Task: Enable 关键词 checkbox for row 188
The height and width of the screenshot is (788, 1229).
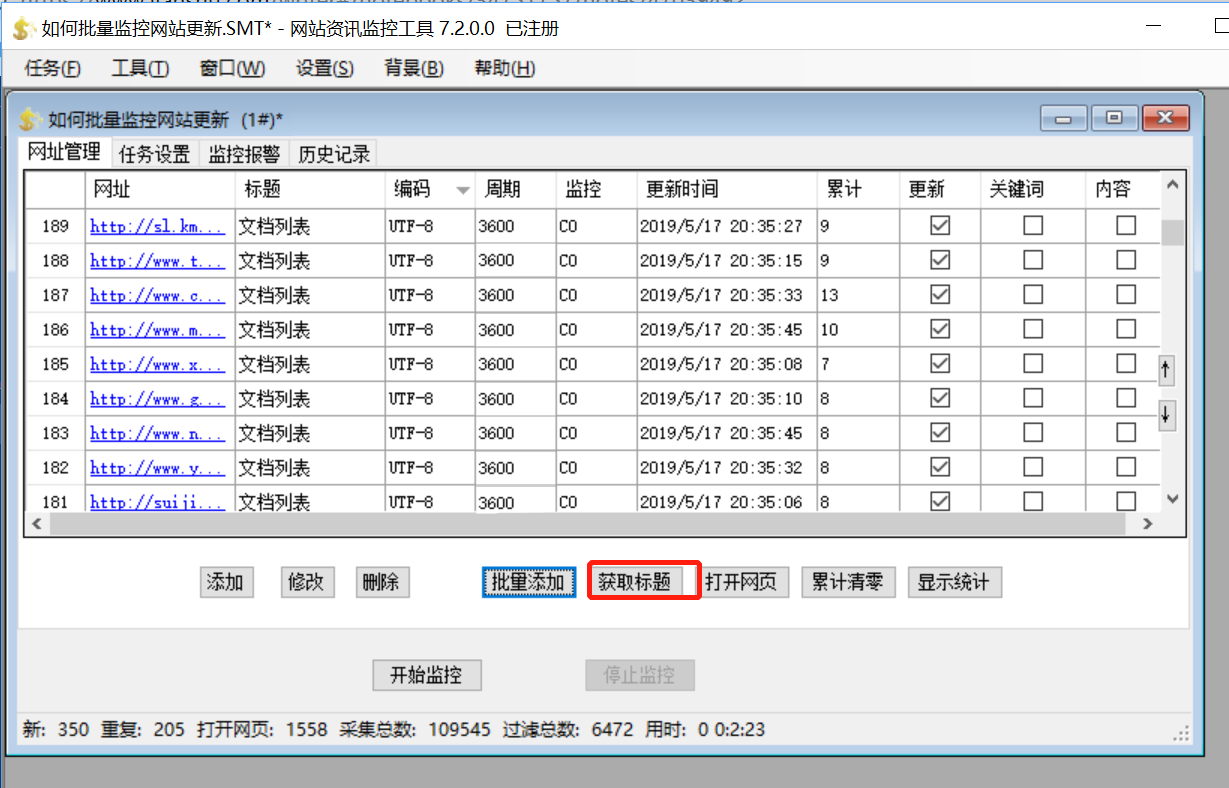Action: coord(1033,260)
